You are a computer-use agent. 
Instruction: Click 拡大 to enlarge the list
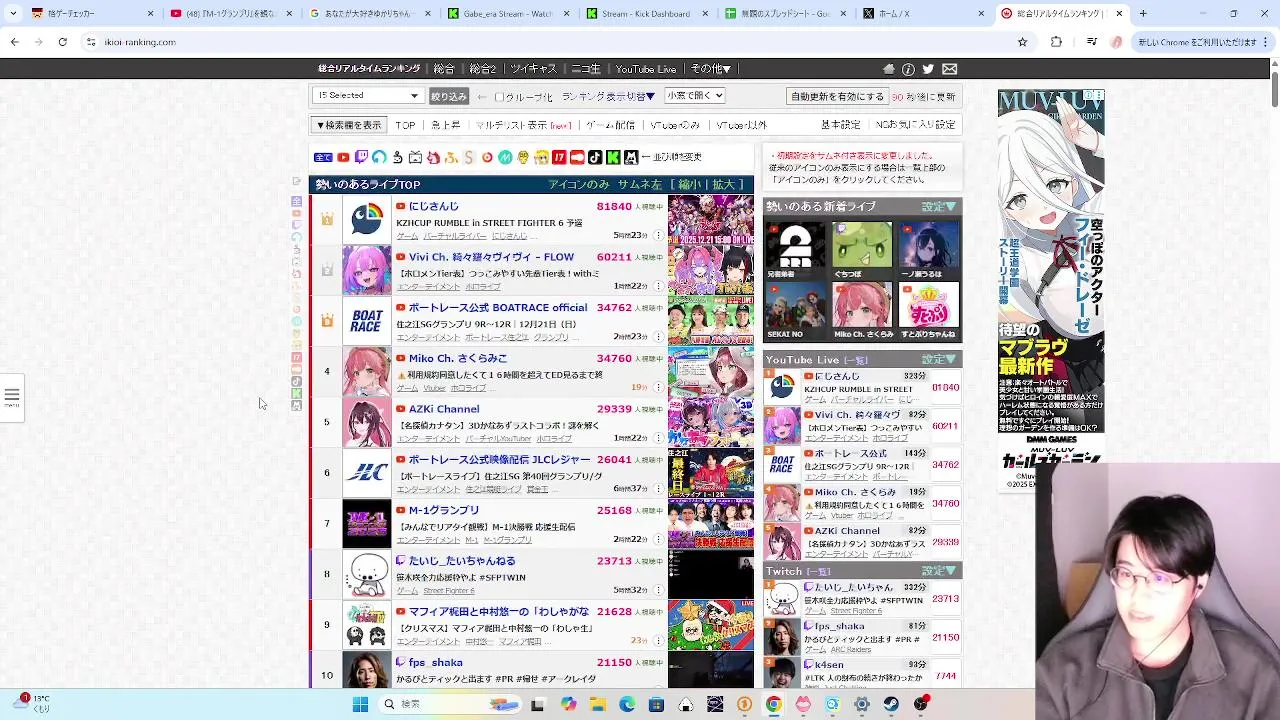[725, 185]
